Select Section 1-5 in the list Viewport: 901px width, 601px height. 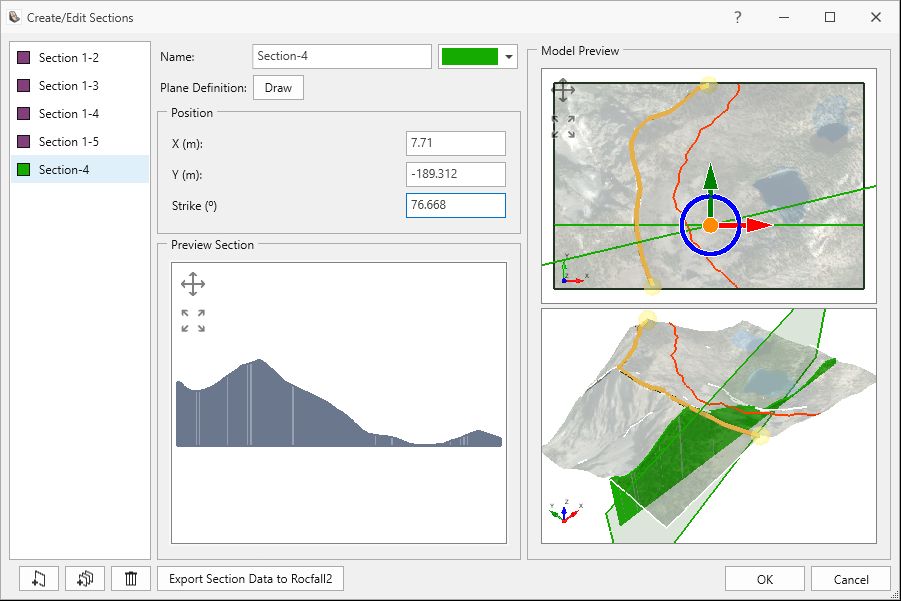80,141
